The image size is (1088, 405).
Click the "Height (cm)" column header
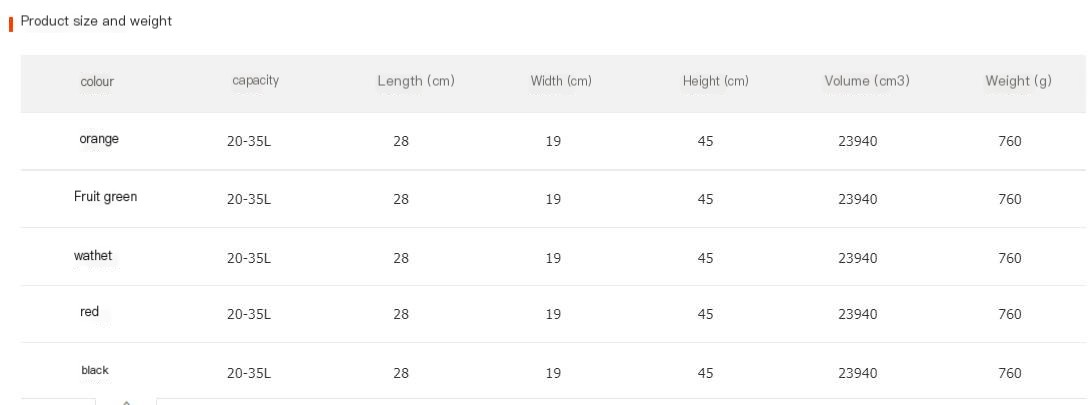pyautogui.click(x=715, y=81)
